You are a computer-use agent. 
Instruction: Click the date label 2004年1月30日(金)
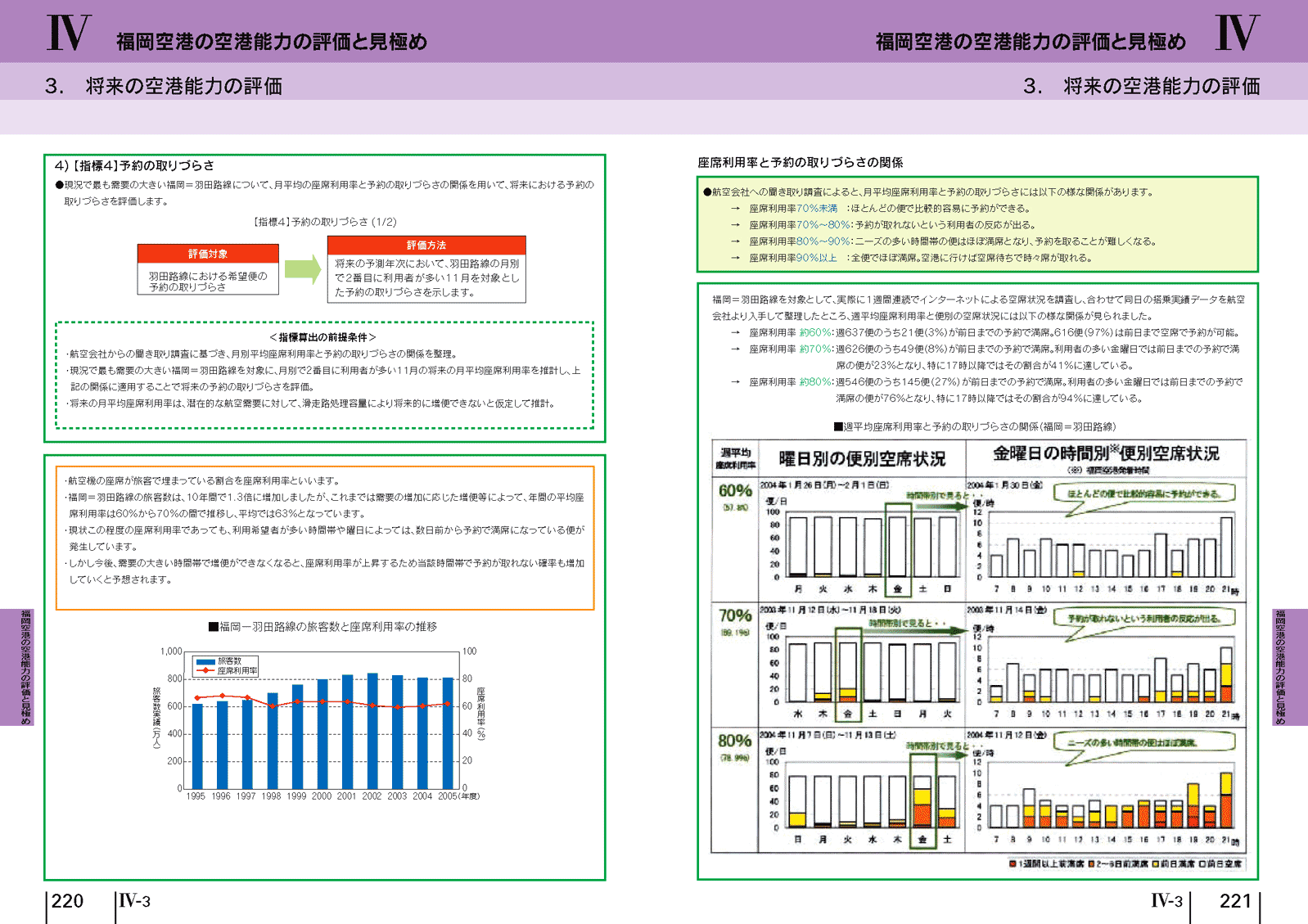pyautogui.click(x=1007, y=485)
